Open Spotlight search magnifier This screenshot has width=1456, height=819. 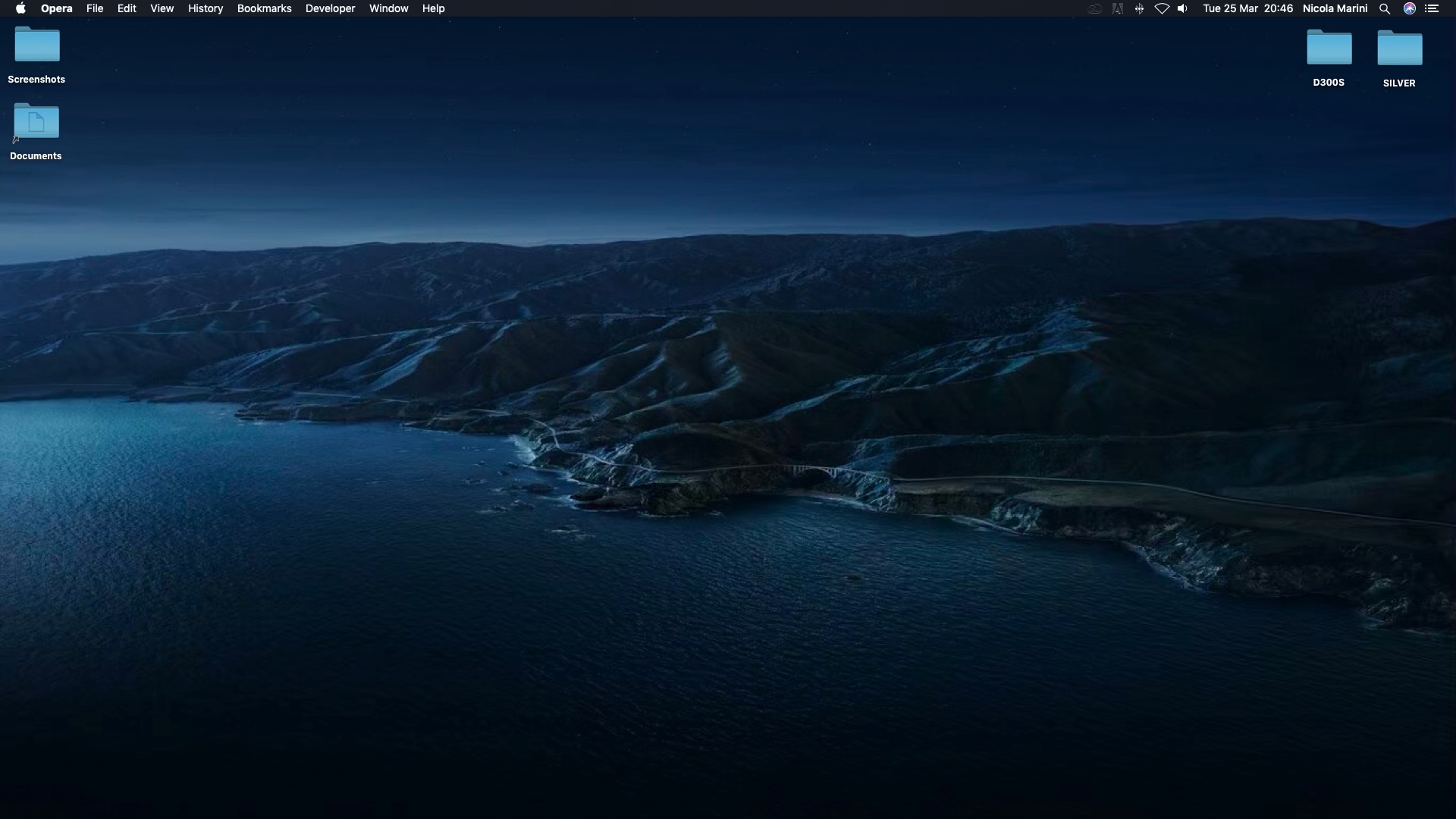1385,8
